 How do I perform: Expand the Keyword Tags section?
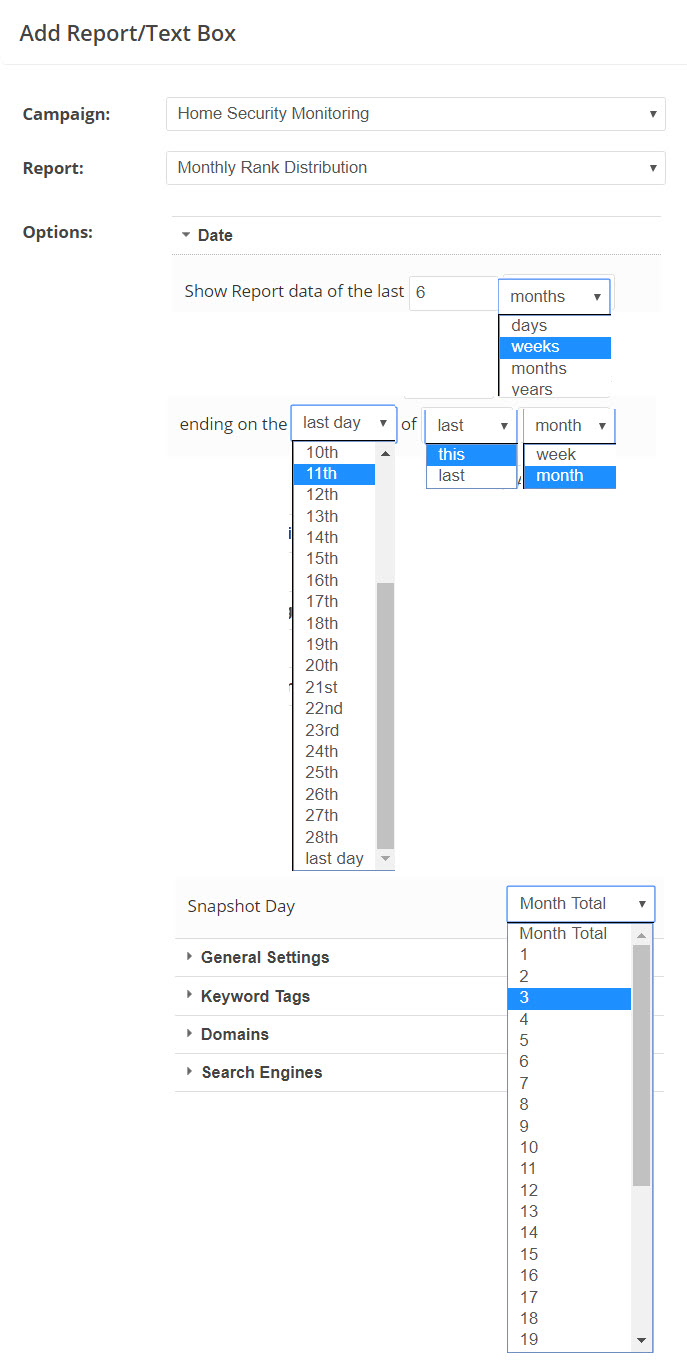click(255, 996)
